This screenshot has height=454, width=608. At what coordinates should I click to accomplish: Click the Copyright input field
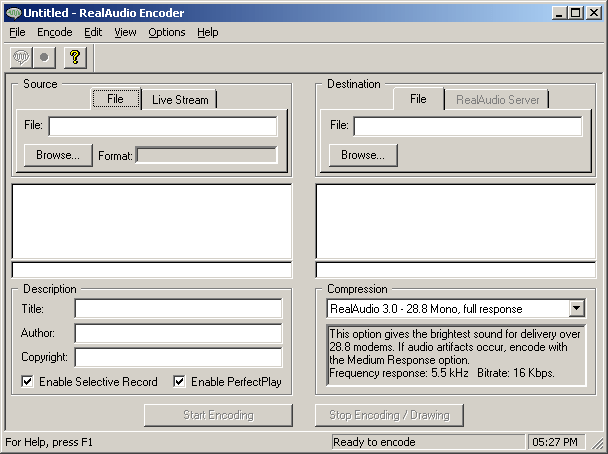178,357
